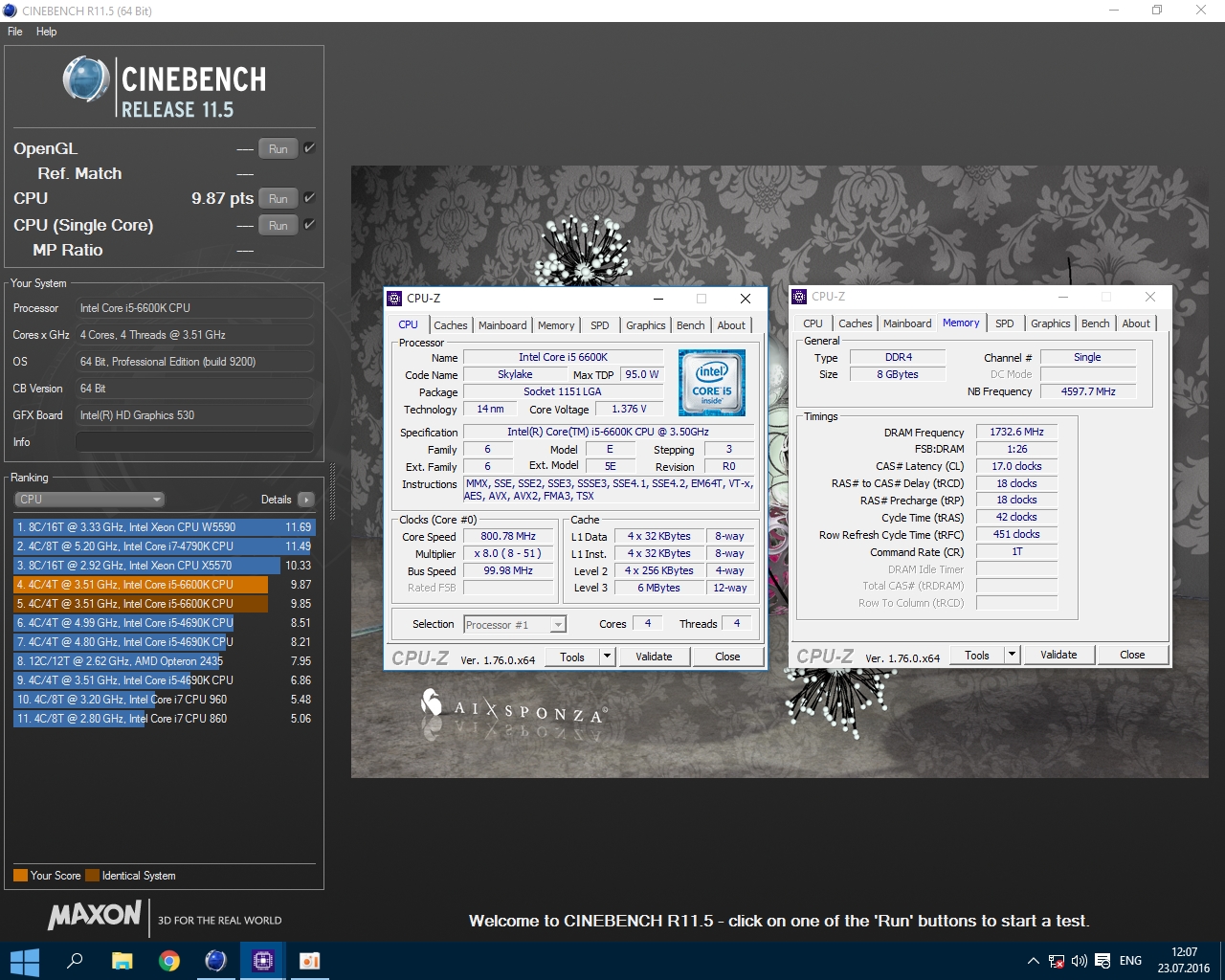The height and width of the screenshot is (980, 1225).
Task: Click the brown Identical System legend swatch
Action: tap(92, 875)
